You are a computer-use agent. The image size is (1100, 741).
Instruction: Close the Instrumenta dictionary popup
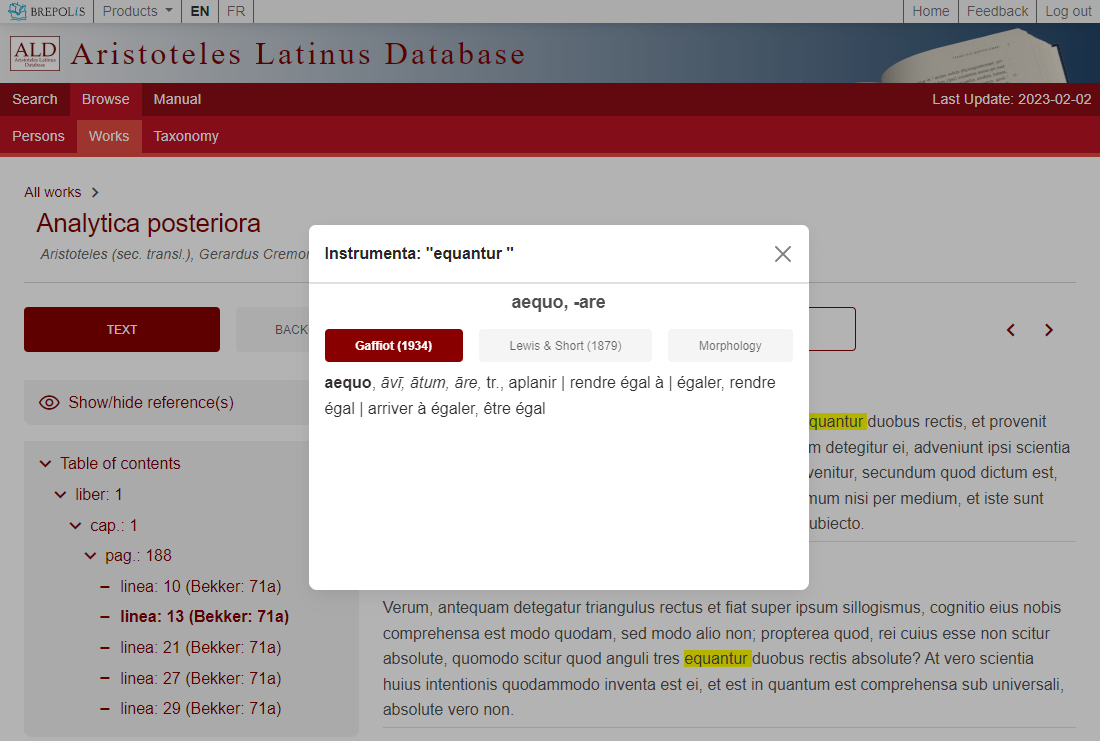pos(783,254)
